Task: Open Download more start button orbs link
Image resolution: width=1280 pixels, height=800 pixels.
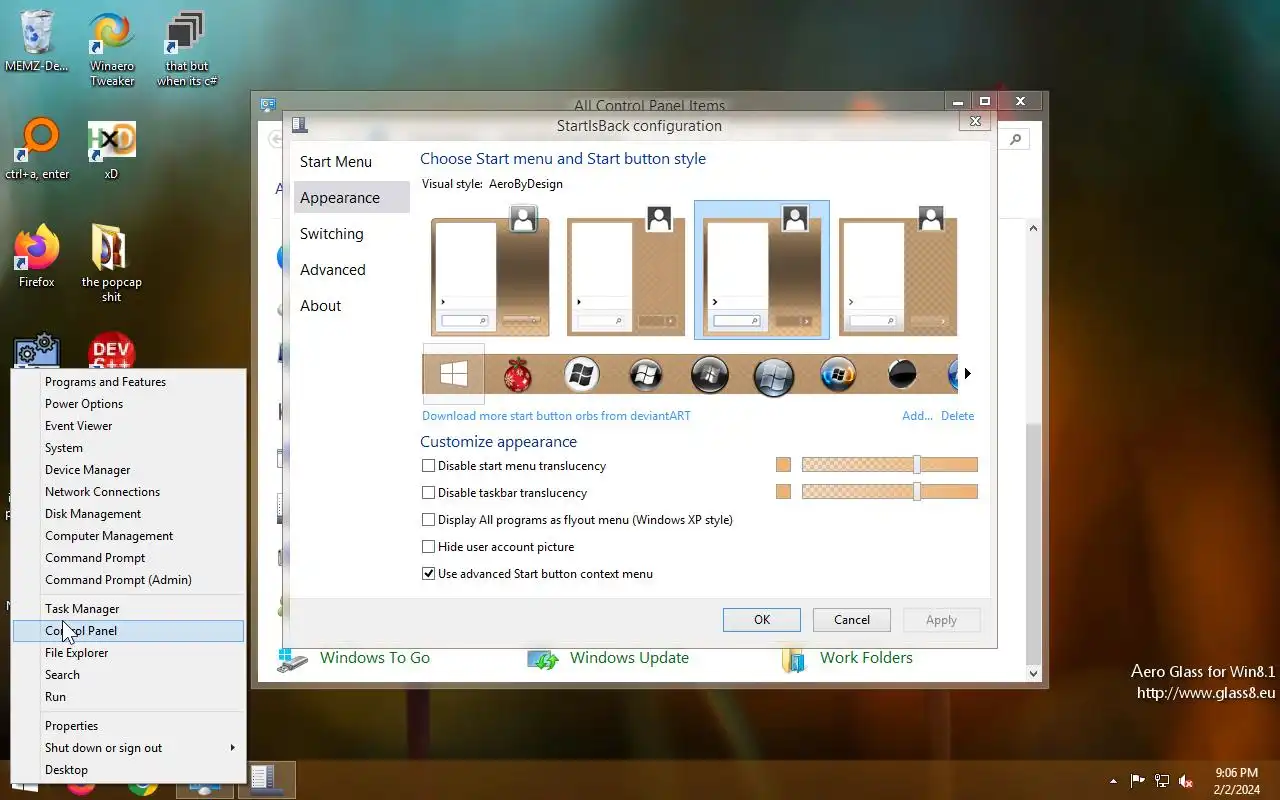Action: coord(556,416)
